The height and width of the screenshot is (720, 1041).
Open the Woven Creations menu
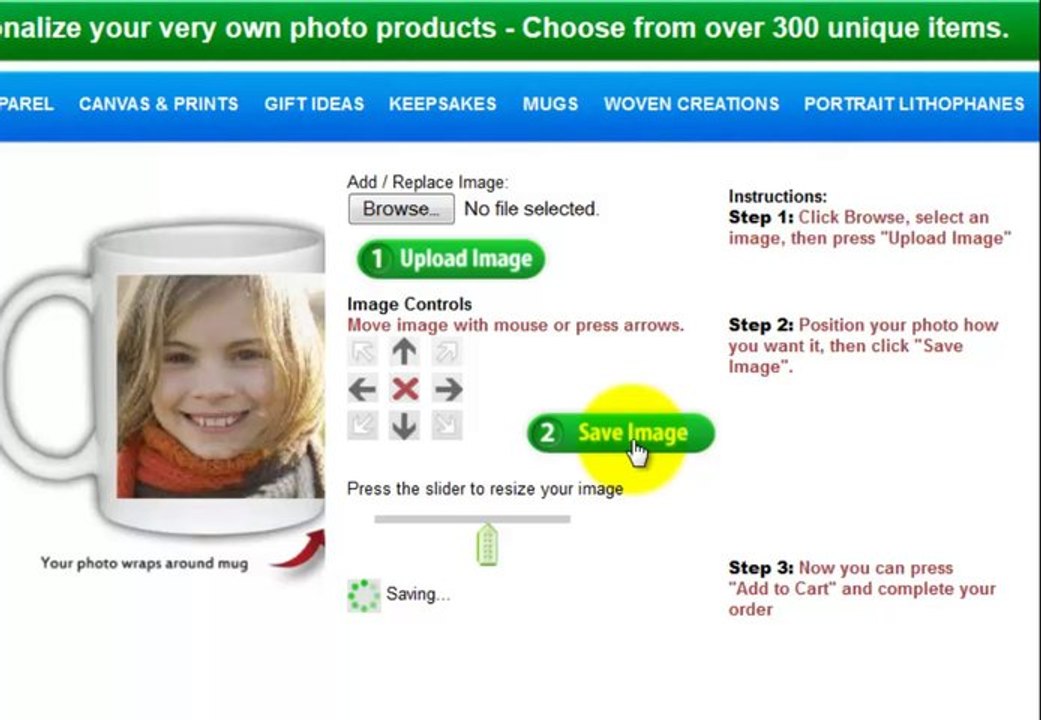coord(691,104)
